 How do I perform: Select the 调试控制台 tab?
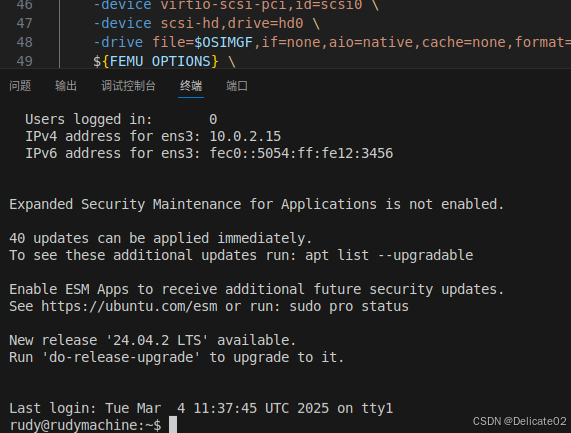(x=128, y=86)
